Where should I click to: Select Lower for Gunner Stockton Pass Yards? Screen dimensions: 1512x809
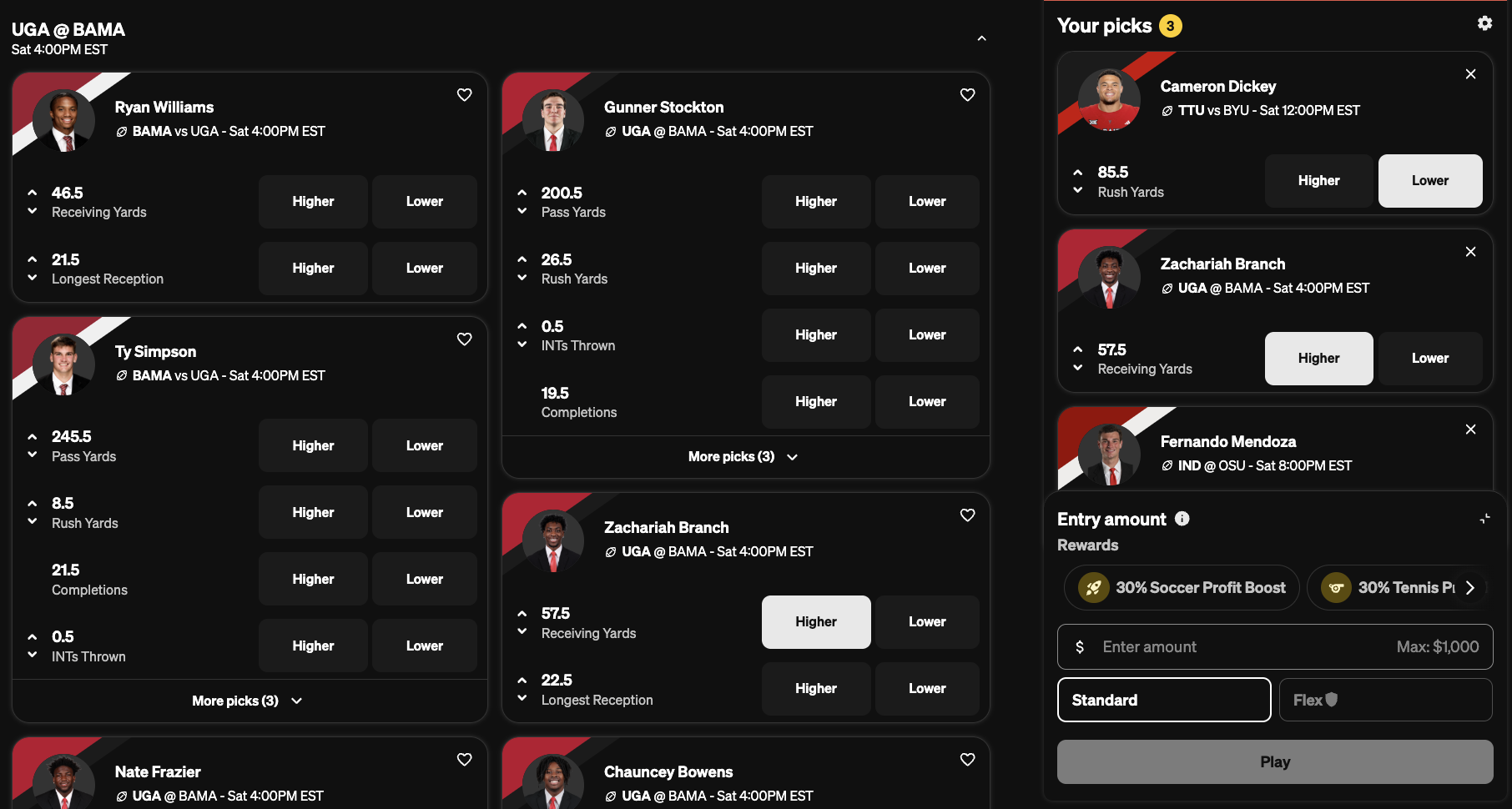click(x=927, y=202)
